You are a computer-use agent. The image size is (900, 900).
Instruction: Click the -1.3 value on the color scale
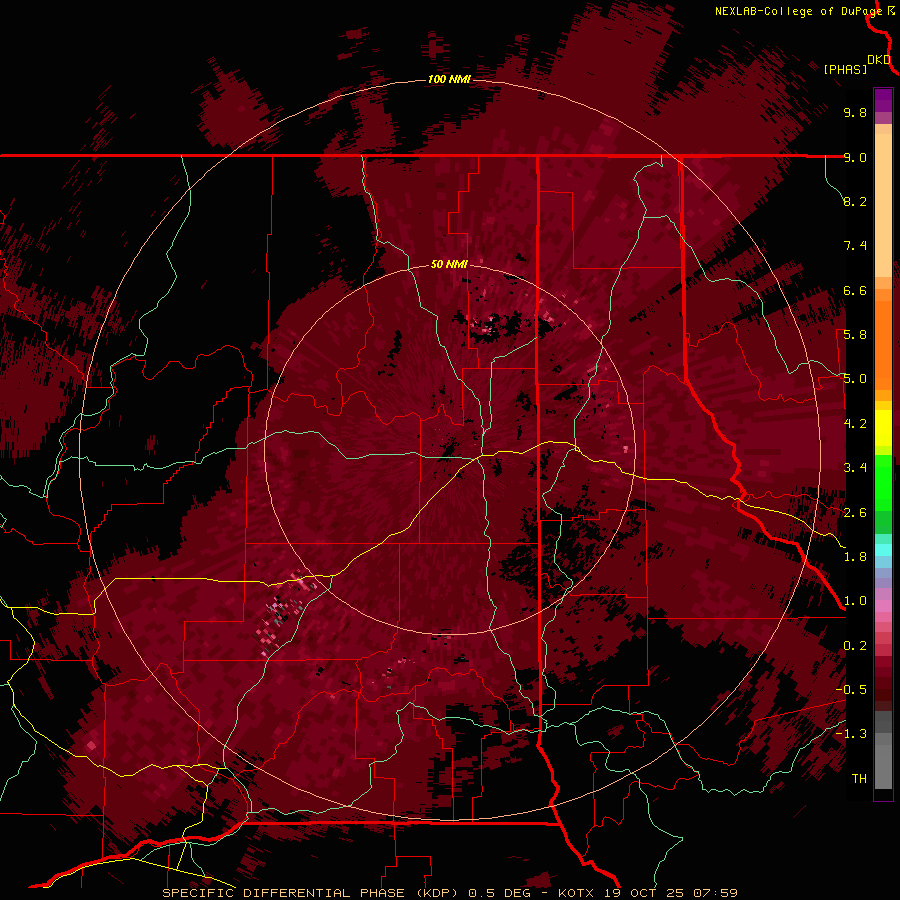851,734
